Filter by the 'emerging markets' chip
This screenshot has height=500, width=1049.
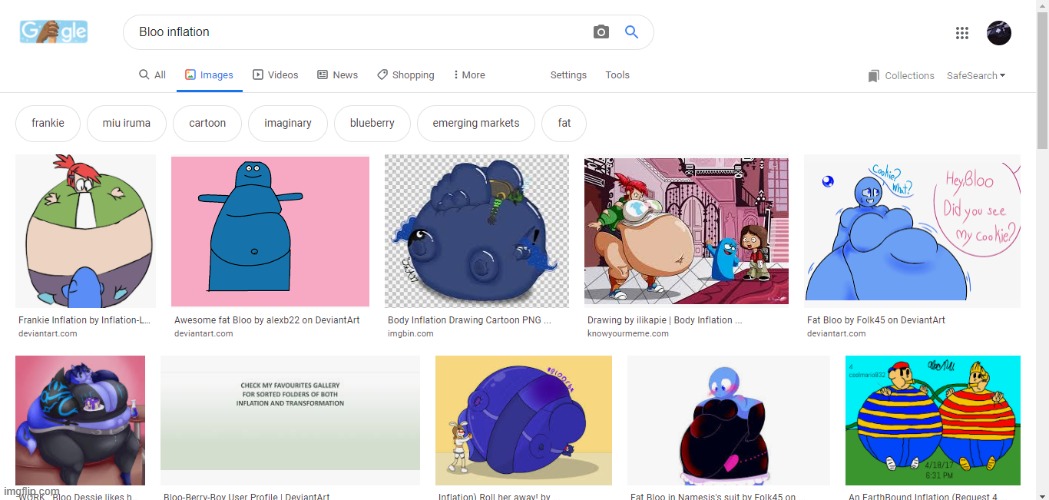pyautogui.click(x=476, y=123)
